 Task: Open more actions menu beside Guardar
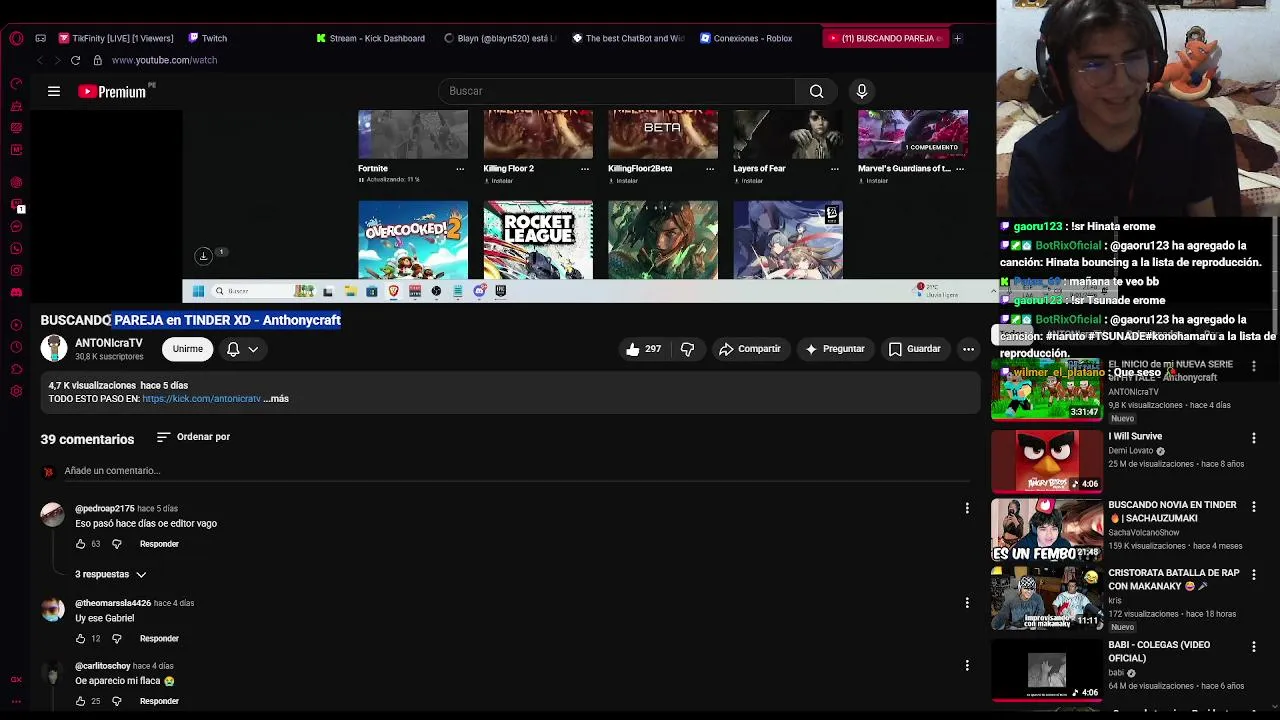[x=968, y=349]
